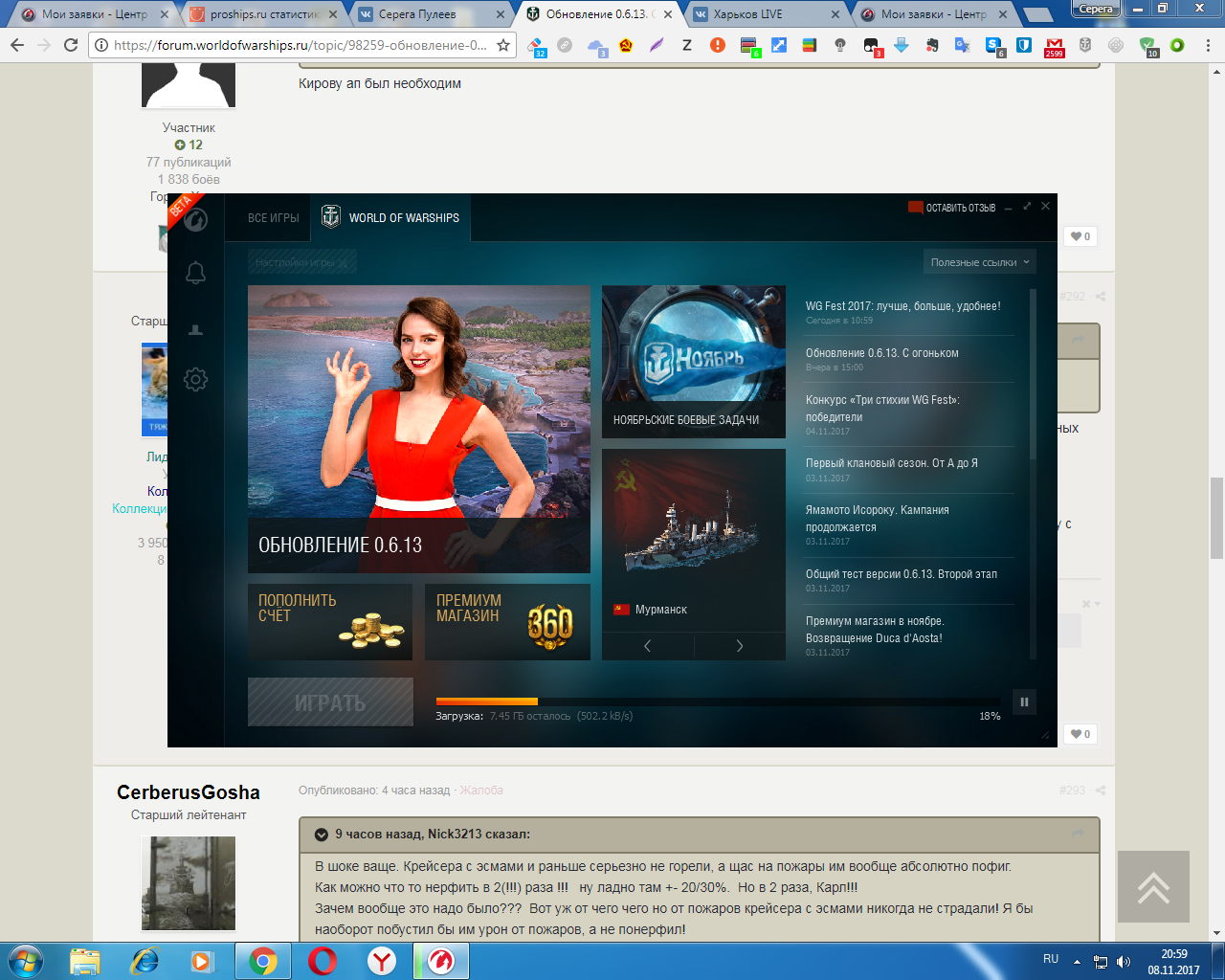Open ОБНОВЛЕНИЕ 0.6.13 banner
This screenshot has width=1225, height=980.
[x=418, y=429]
